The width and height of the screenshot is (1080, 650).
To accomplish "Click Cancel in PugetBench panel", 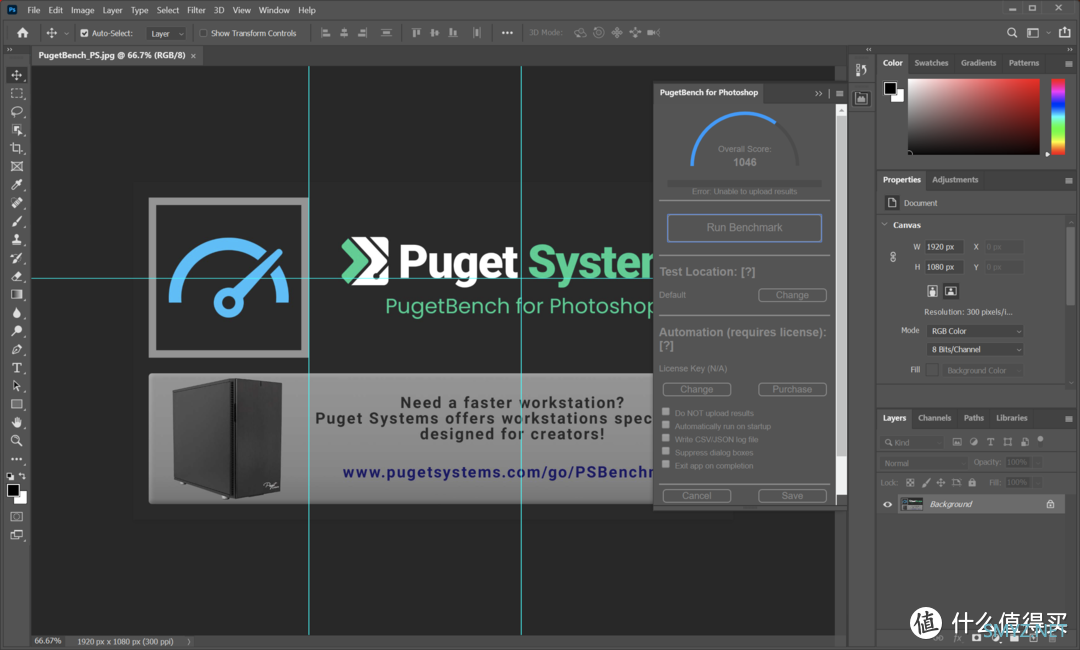I will [696, 496].
